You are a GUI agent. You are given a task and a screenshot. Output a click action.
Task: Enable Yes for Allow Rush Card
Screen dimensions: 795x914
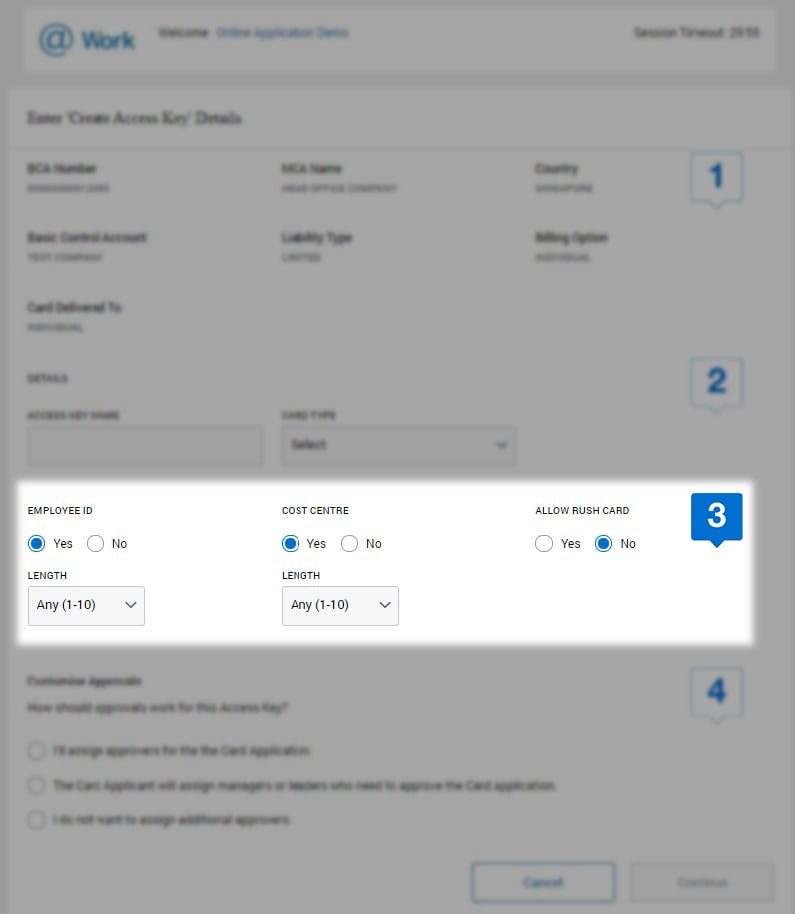coord(544,543)
